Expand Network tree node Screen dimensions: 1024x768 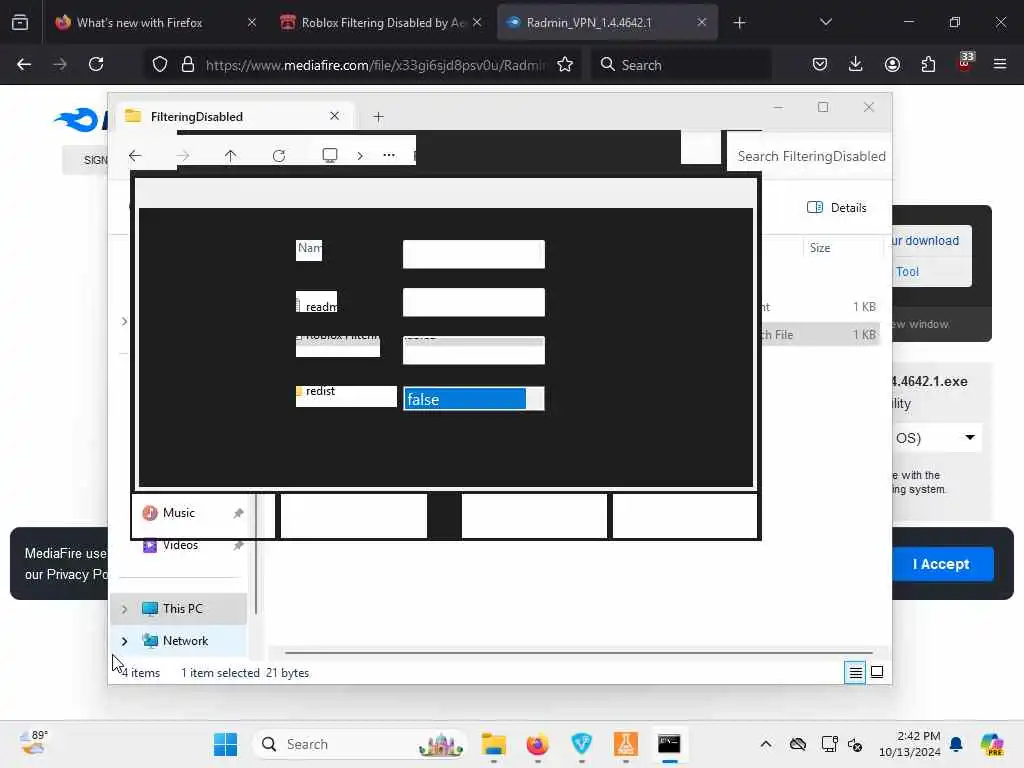point(124,641)
